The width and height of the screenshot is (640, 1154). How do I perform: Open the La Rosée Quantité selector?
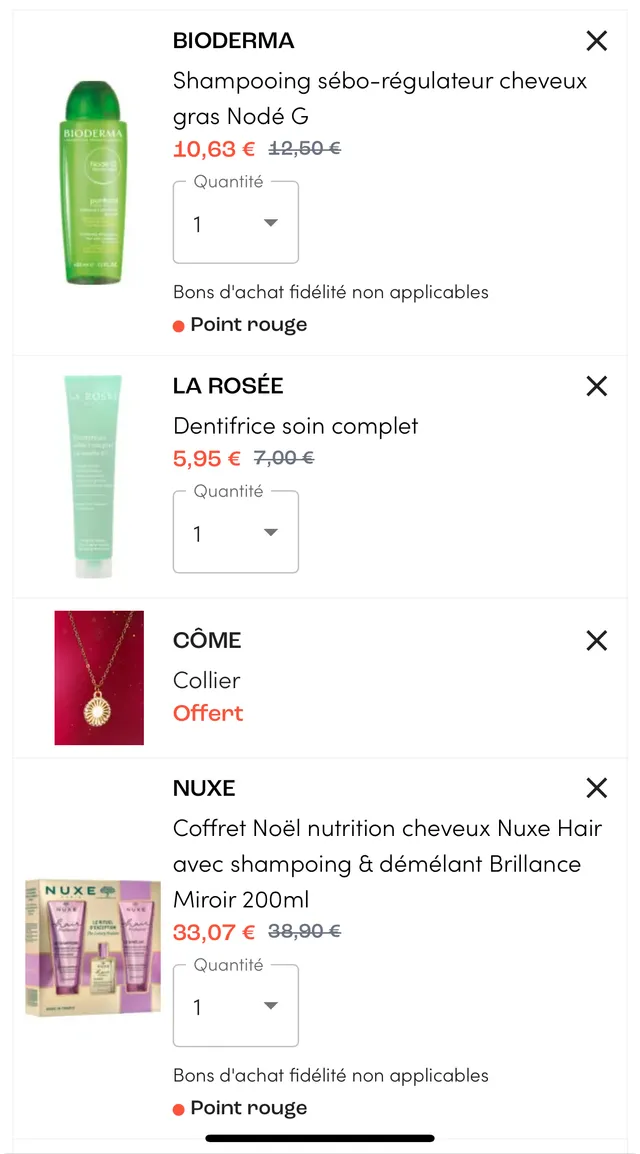pyautogui.click(x=236, y=532)
